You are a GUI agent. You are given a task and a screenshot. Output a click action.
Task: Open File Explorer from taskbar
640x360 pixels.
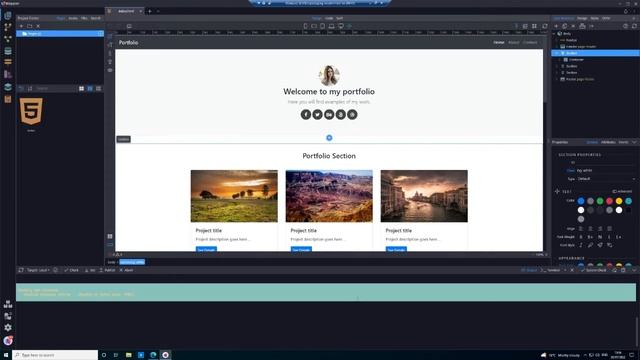pyautogui.click(x=129, y=355)
